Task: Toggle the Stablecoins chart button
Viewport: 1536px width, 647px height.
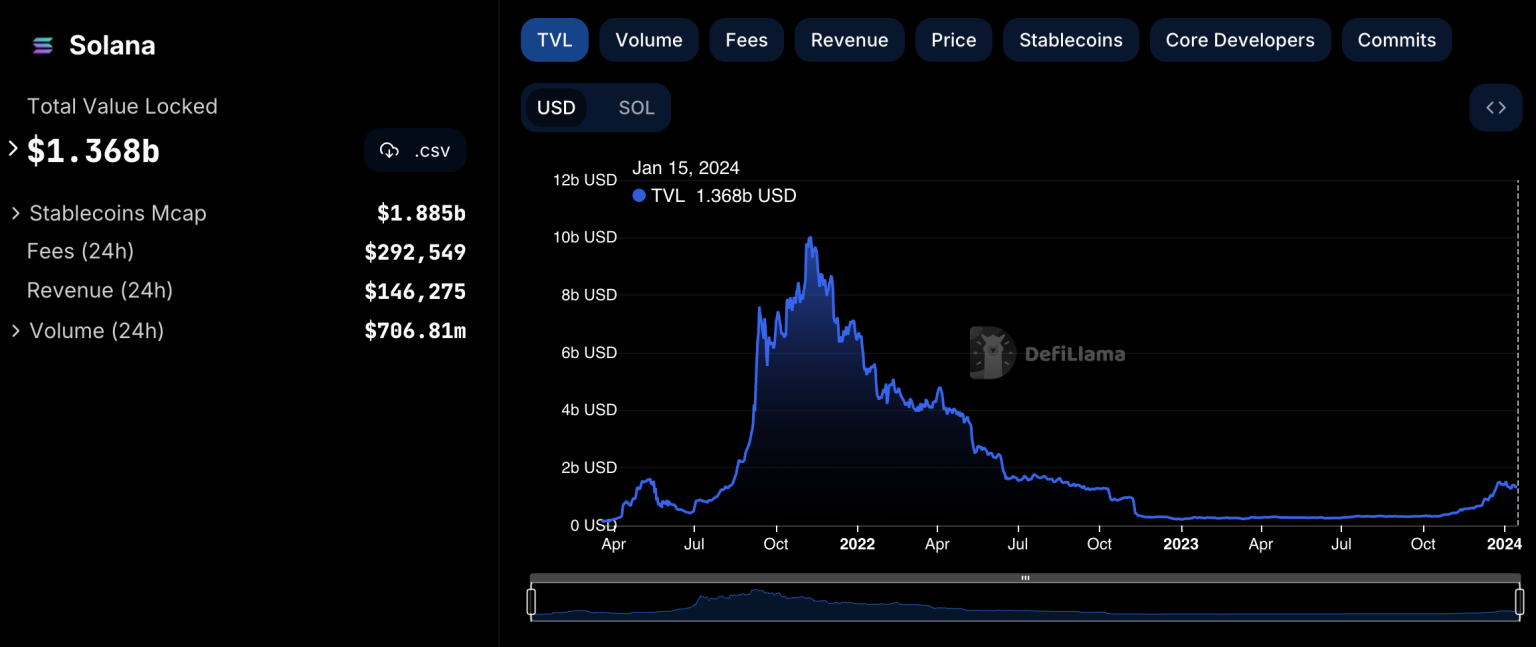Action: tap(1070, 40)
